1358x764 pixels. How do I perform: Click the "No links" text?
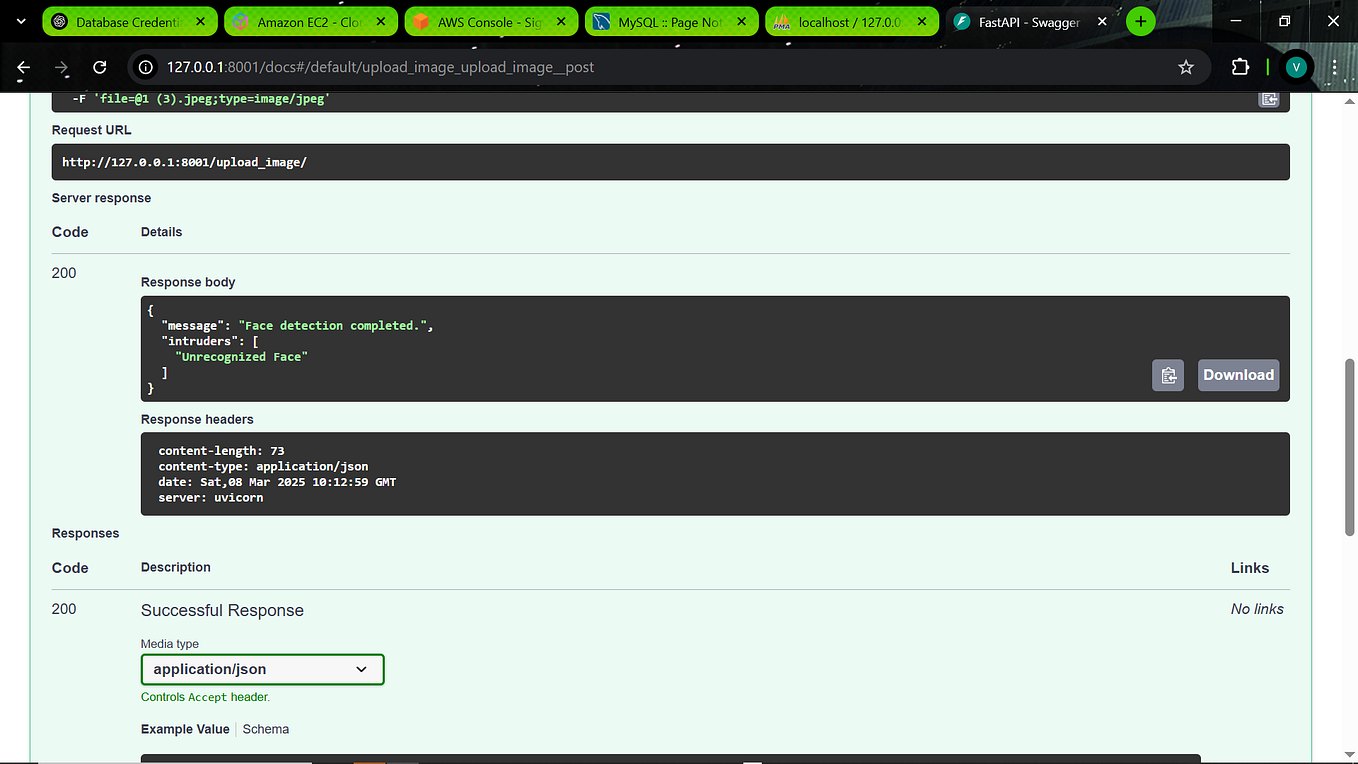1257,609
